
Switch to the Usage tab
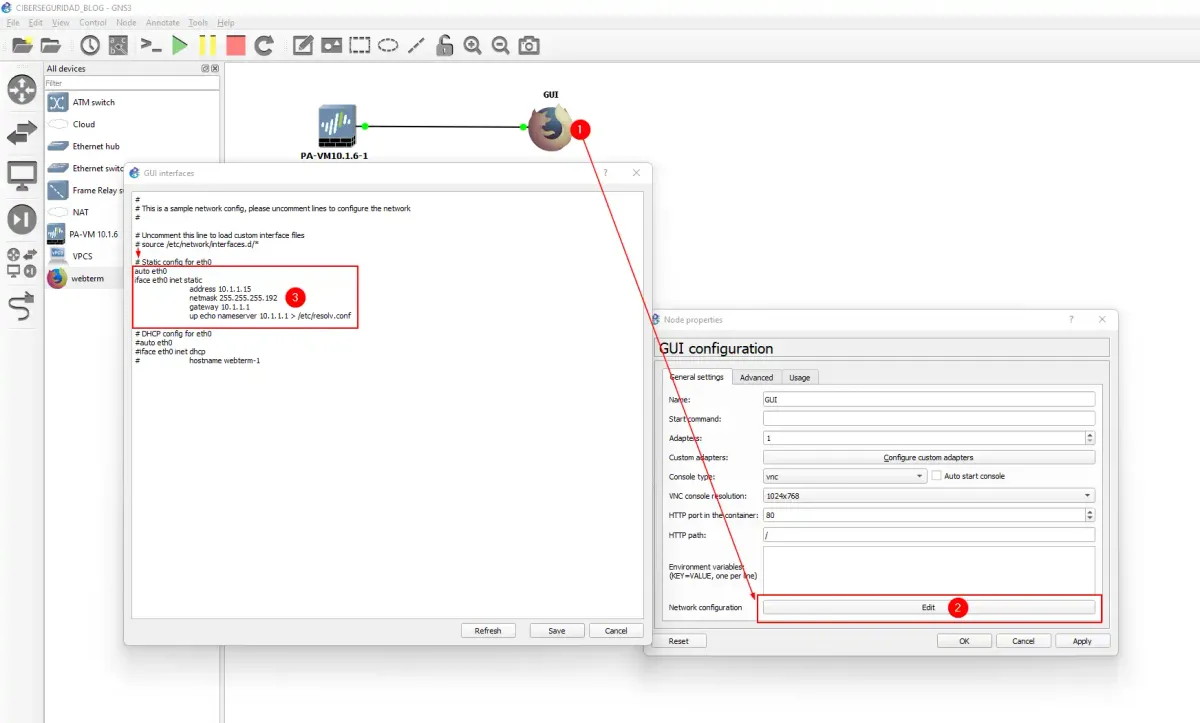[800, 377]
